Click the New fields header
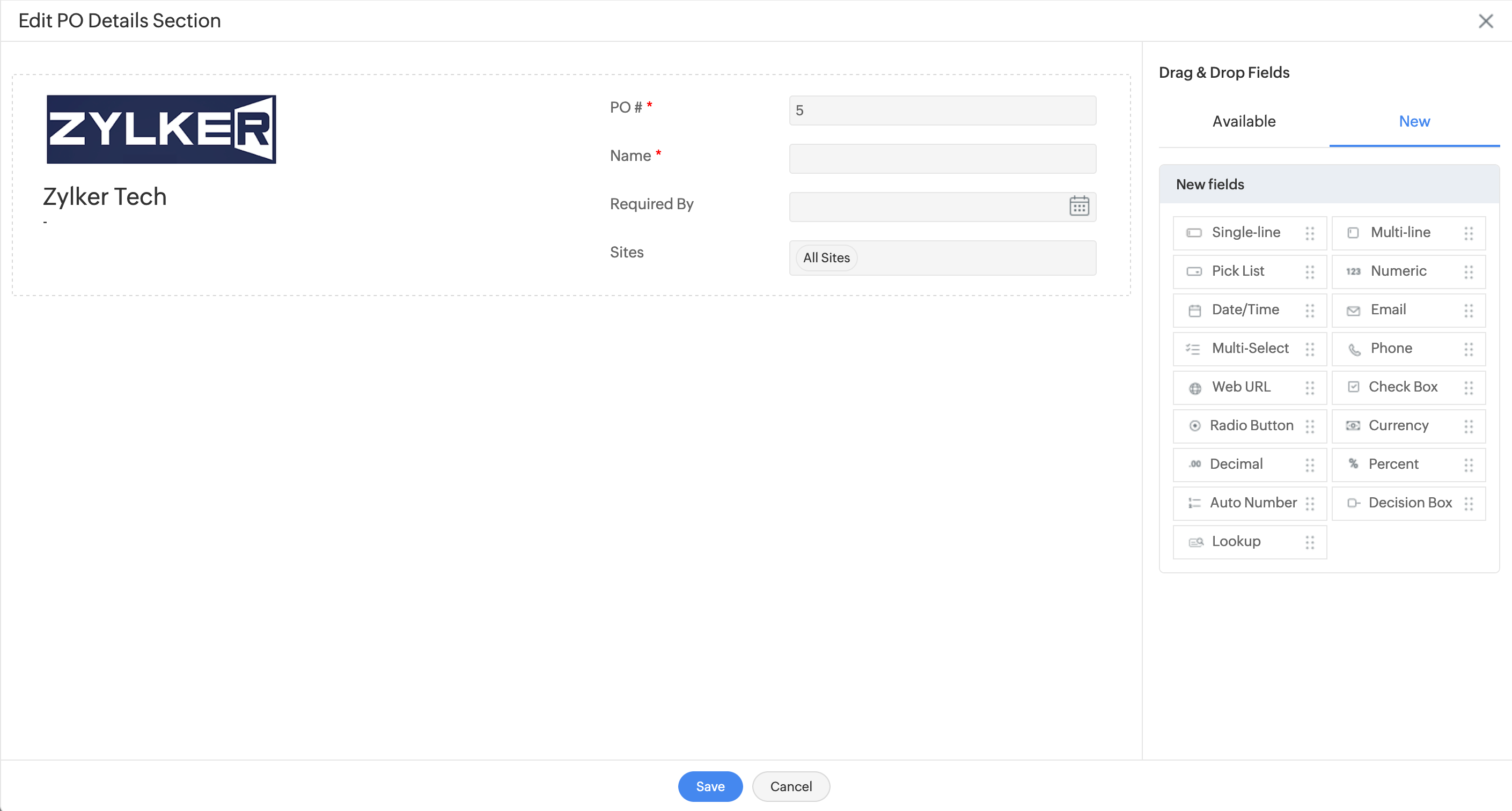1512x811 pixels. [1329, 185]
